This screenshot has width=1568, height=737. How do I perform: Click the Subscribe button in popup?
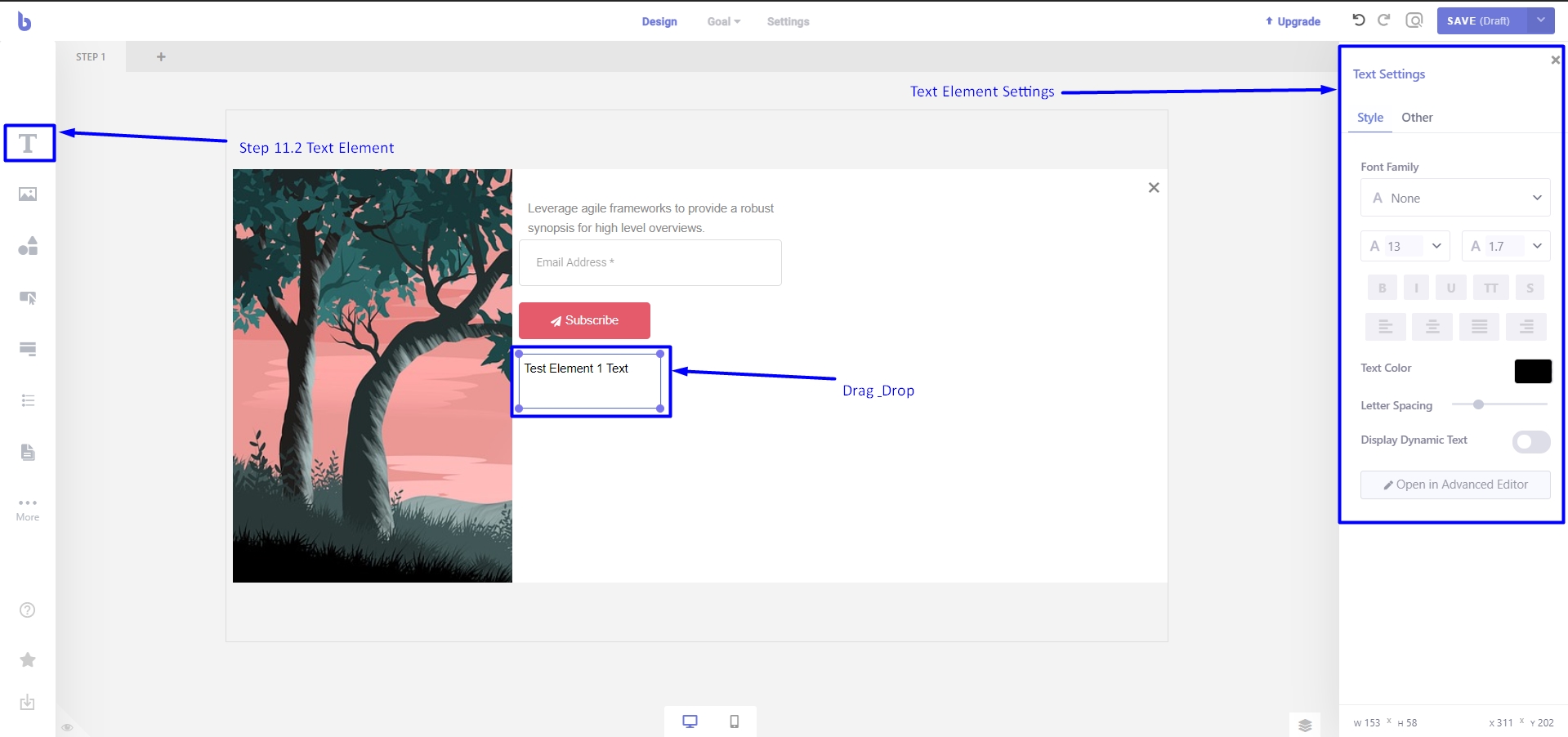click(584, 320)
